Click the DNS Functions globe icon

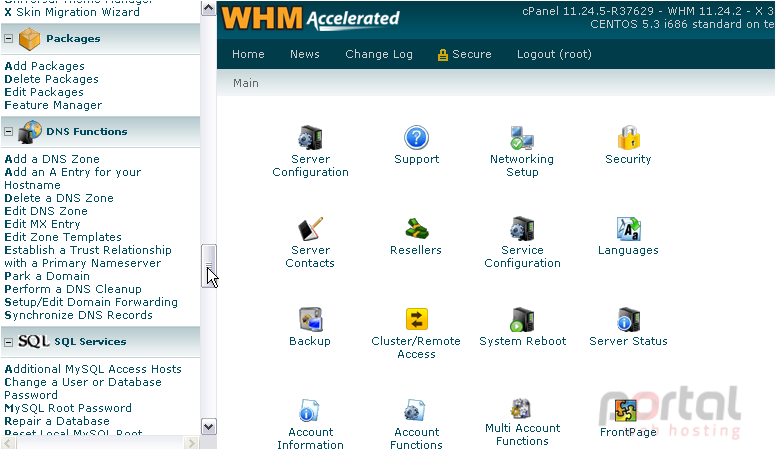pos(30,132)
